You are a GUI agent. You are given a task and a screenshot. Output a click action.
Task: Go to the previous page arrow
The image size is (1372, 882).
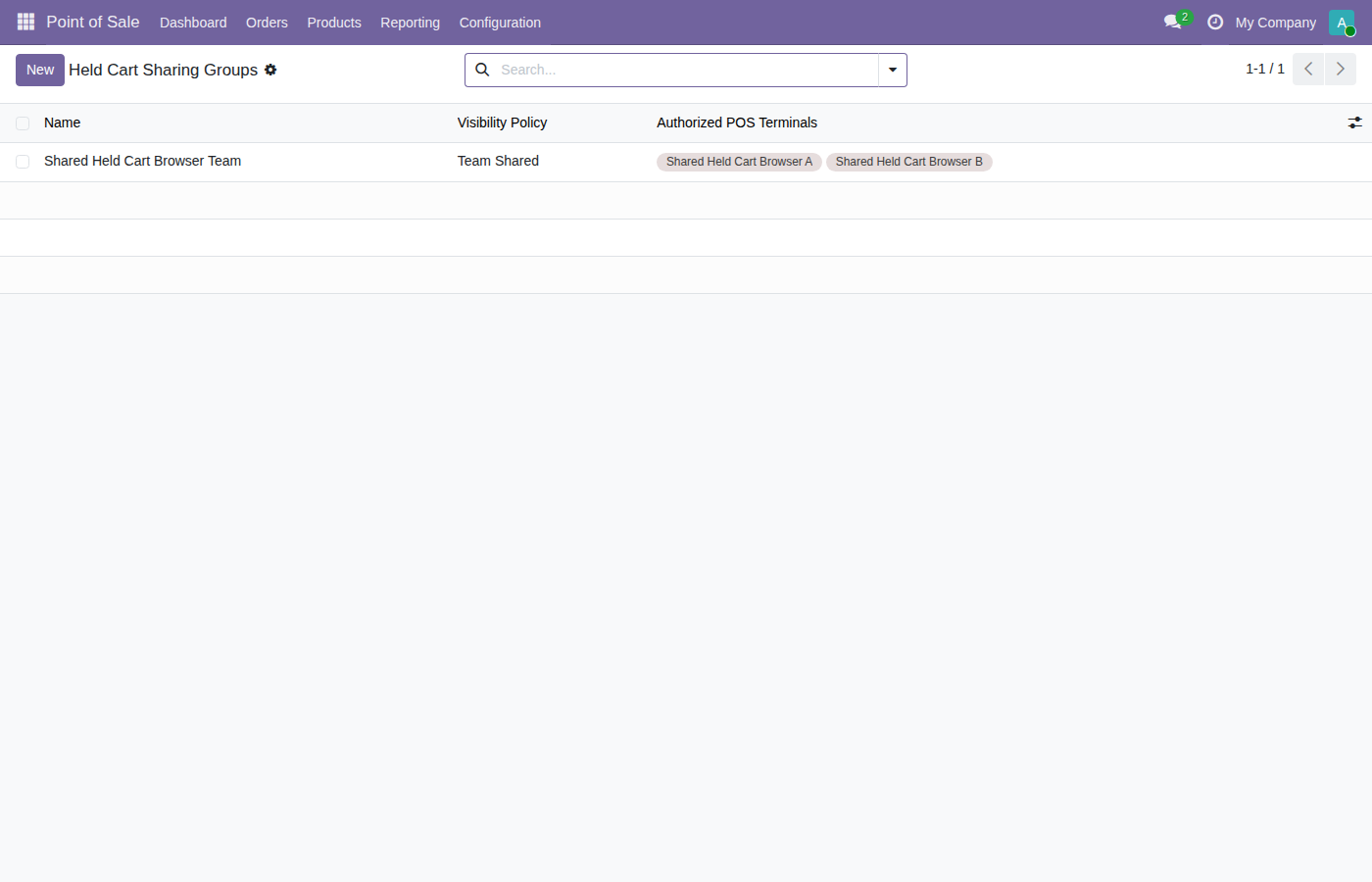coord(1308,70)
